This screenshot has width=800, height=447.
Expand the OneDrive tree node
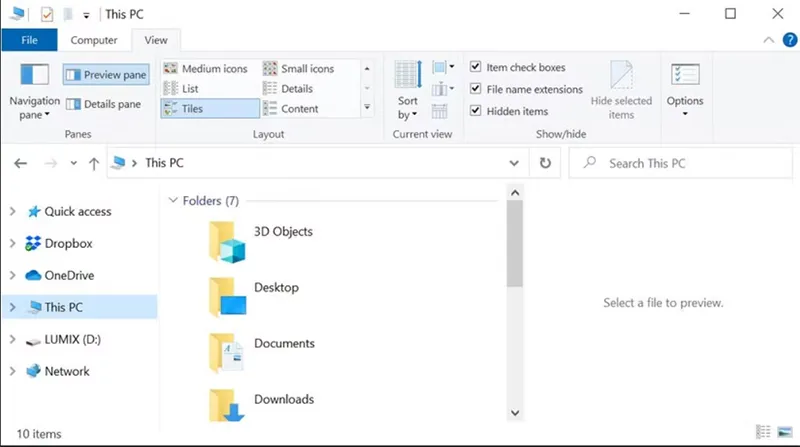click(x=13, y=276)
